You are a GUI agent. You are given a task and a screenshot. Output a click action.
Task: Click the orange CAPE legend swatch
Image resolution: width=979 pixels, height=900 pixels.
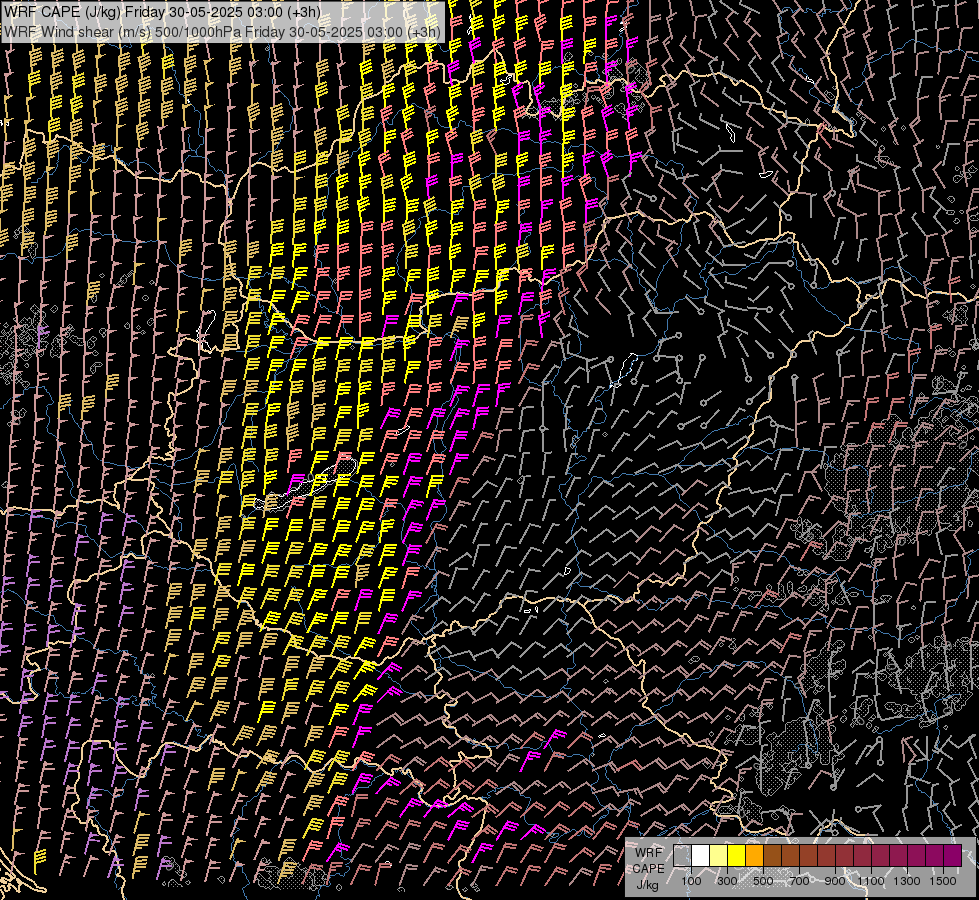755,855
